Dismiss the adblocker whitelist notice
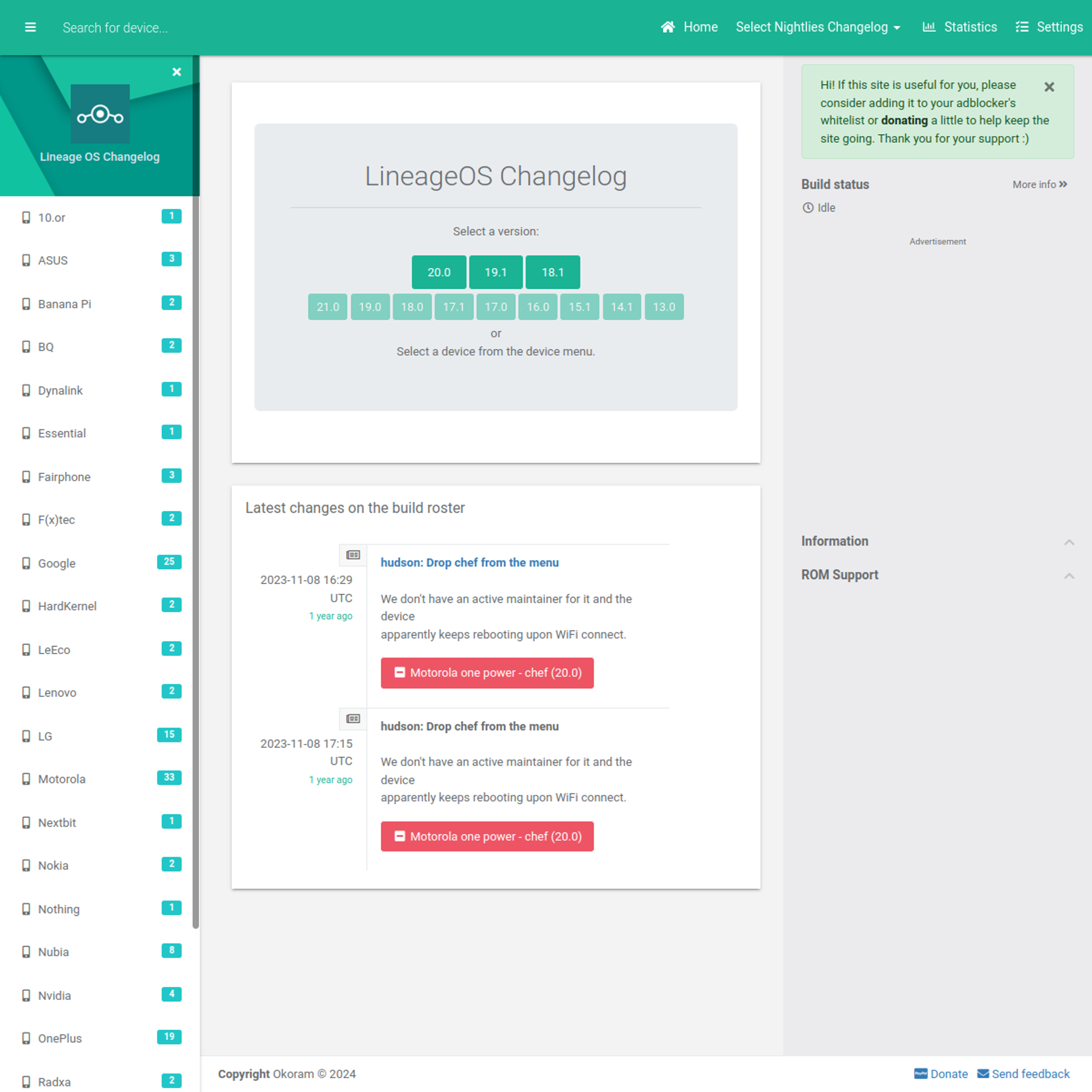Screen dimensions: 1092x1092 (x=1049, y=86)
